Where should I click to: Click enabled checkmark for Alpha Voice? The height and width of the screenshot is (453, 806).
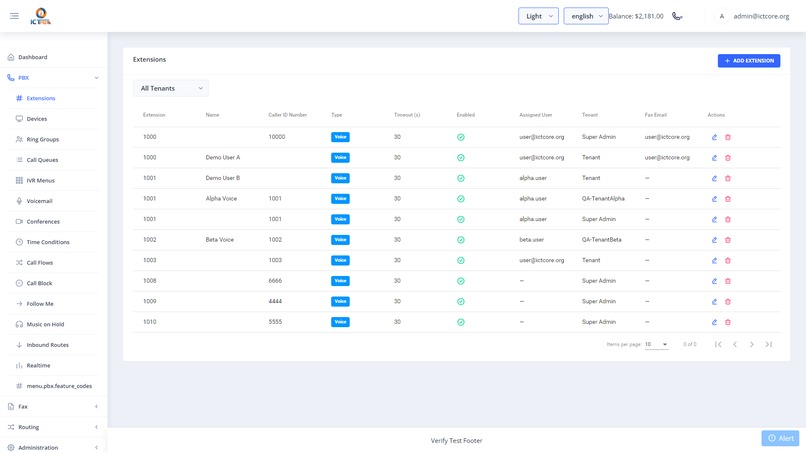(x=461, y=199)
